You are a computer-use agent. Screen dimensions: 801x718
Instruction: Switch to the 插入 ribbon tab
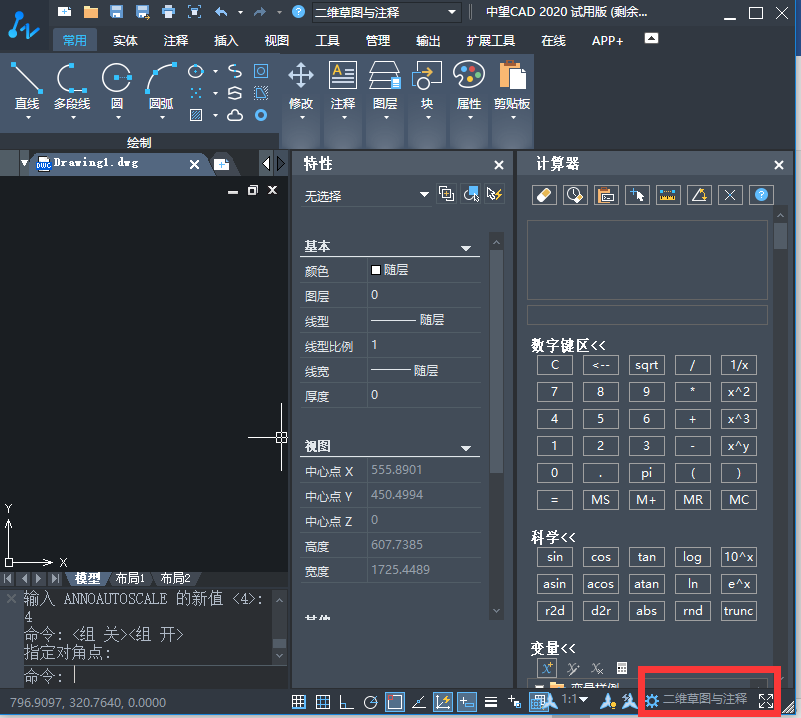coord(226,41)
